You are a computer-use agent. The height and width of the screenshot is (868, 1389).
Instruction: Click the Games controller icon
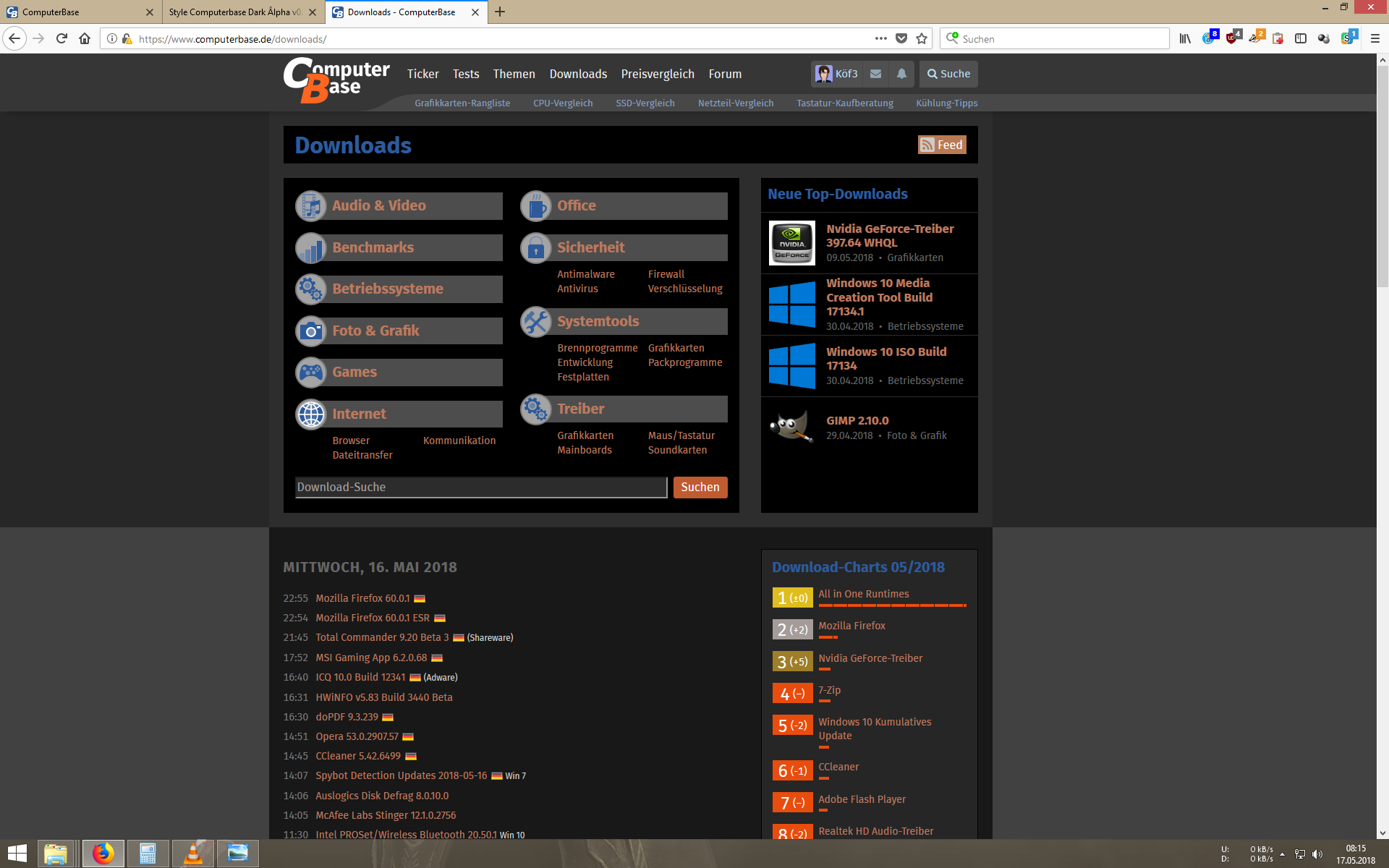(x=311, y=373)
